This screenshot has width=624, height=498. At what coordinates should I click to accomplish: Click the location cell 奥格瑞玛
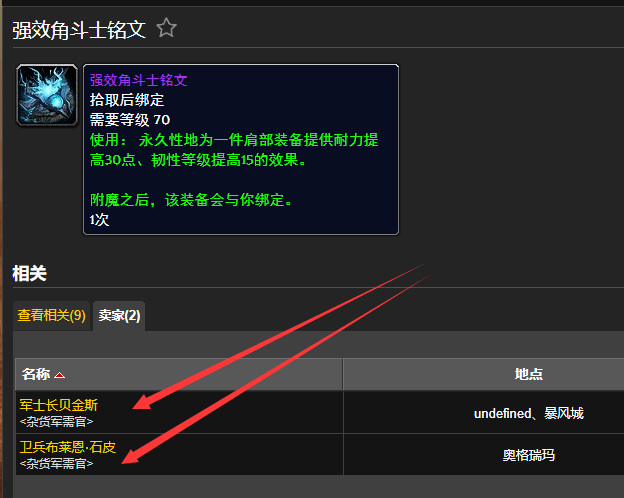(x=528, y=455)
